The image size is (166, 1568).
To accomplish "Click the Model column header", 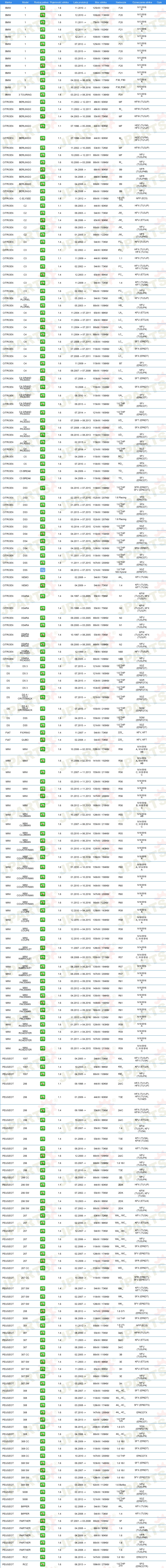I will pyautogui.click(x=25, y=2).
